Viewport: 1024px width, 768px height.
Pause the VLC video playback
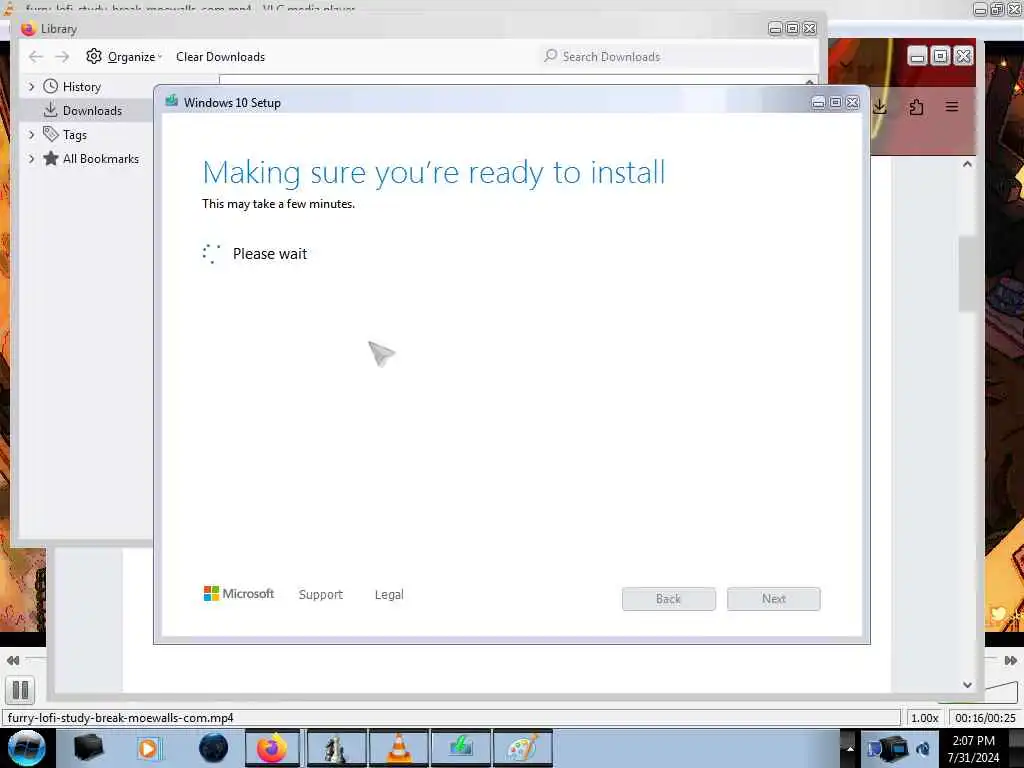20,690
